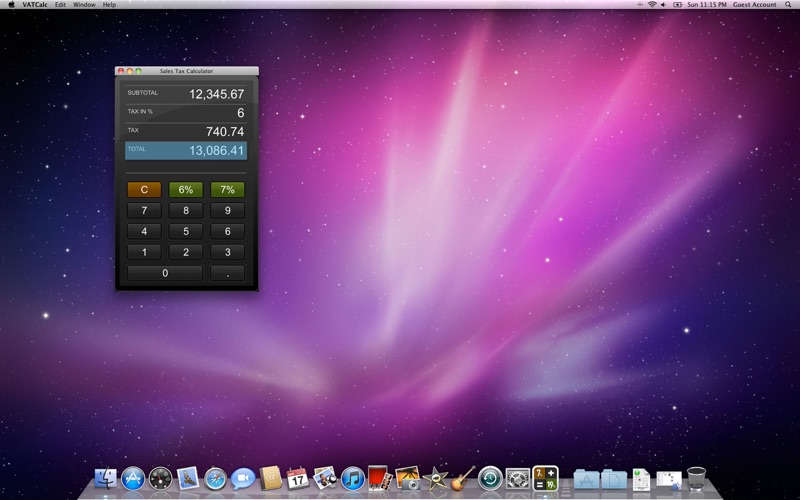Open the Help menu
Viewport: 800px width, 500px height.
click(109, 5)
